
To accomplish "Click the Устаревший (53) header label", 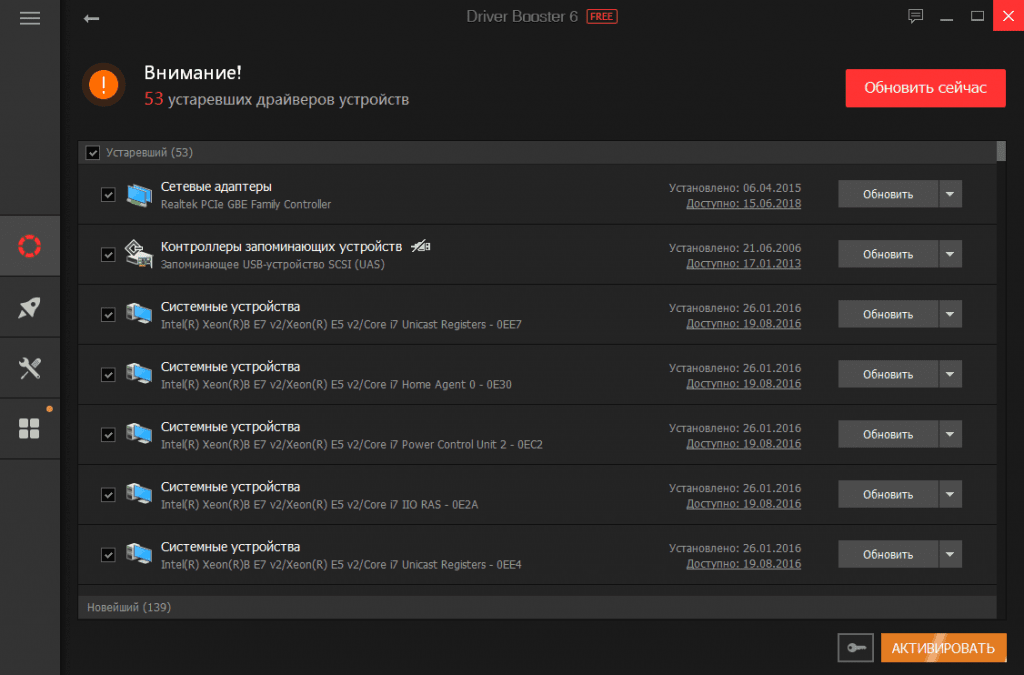I will click(149, 153).
